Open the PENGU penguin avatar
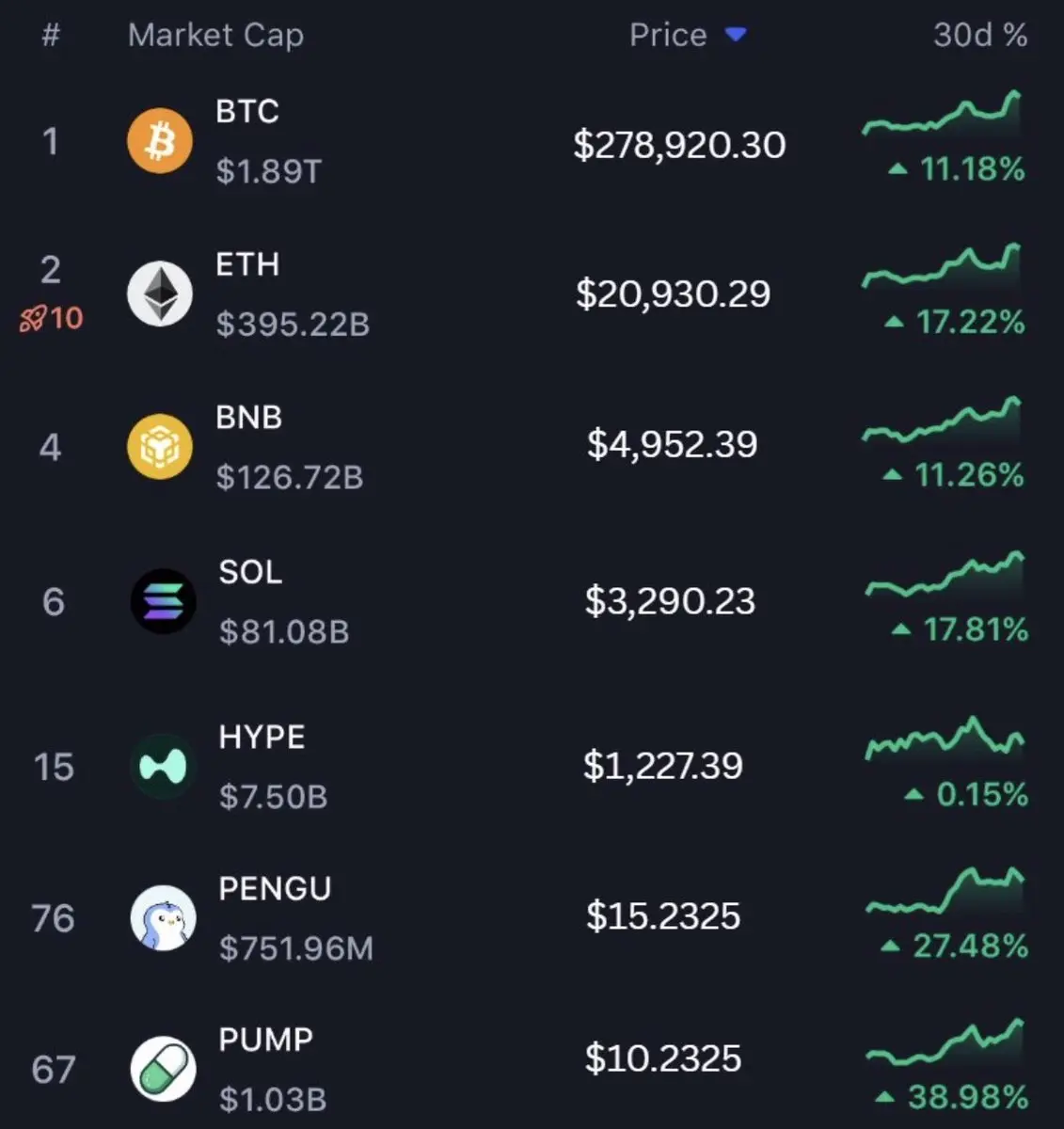The image size is (1064, 1129). point(163,917)
